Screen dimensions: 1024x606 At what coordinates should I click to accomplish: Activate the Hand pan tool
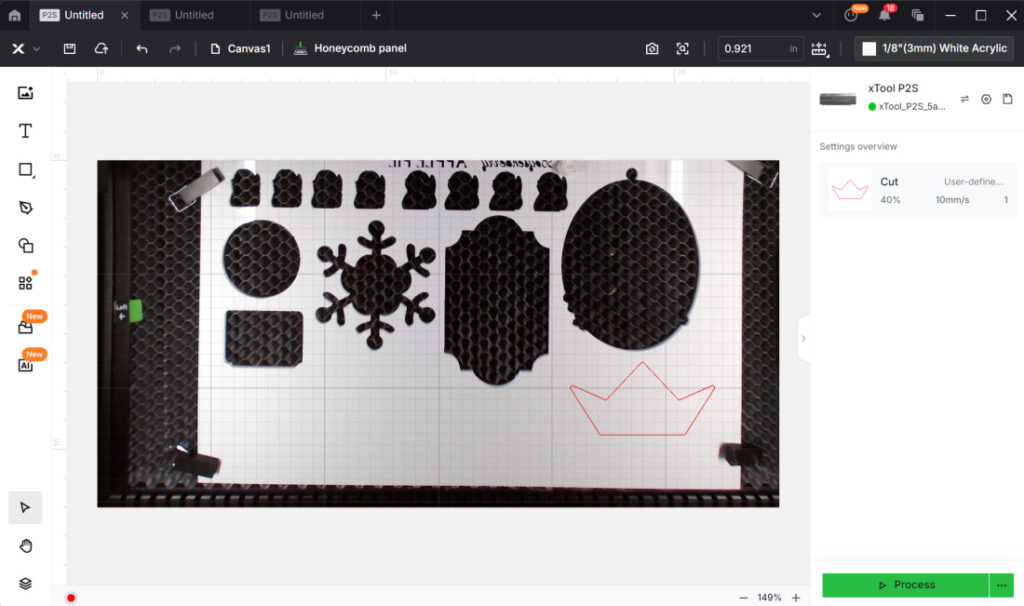pyautogui.click(x=26, y=545)
